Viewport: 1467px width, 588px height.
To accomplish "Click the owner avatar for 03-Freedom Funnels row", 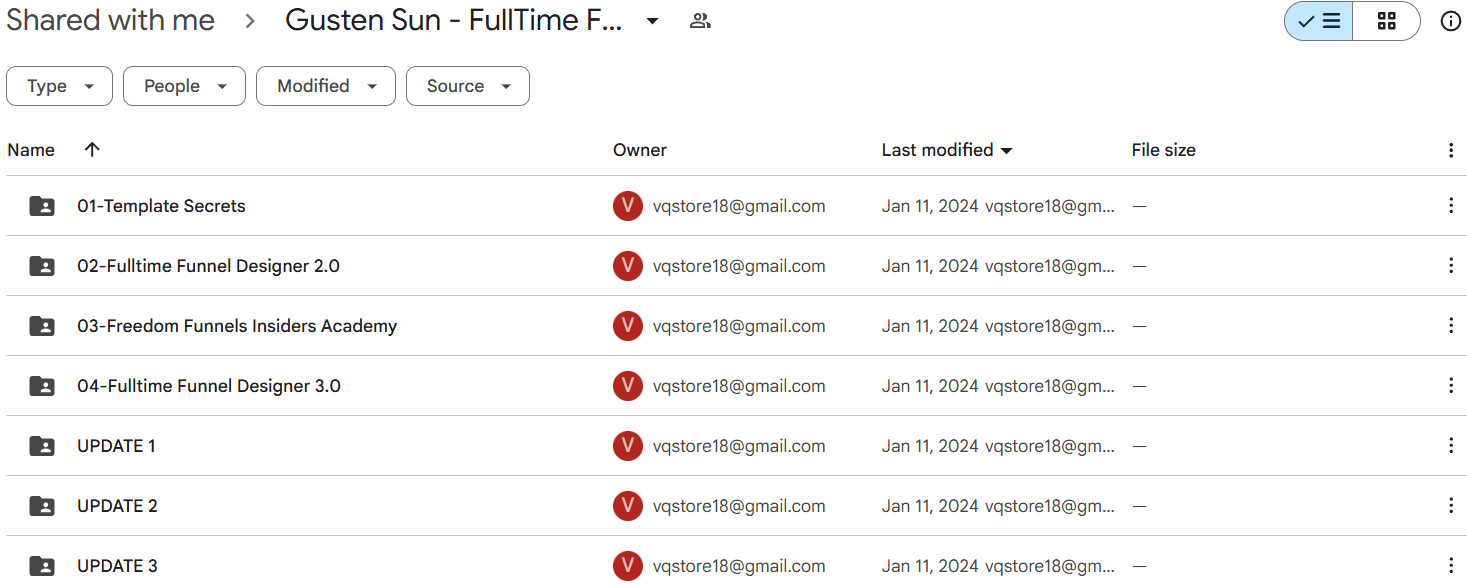I will [x=628, y=326].
